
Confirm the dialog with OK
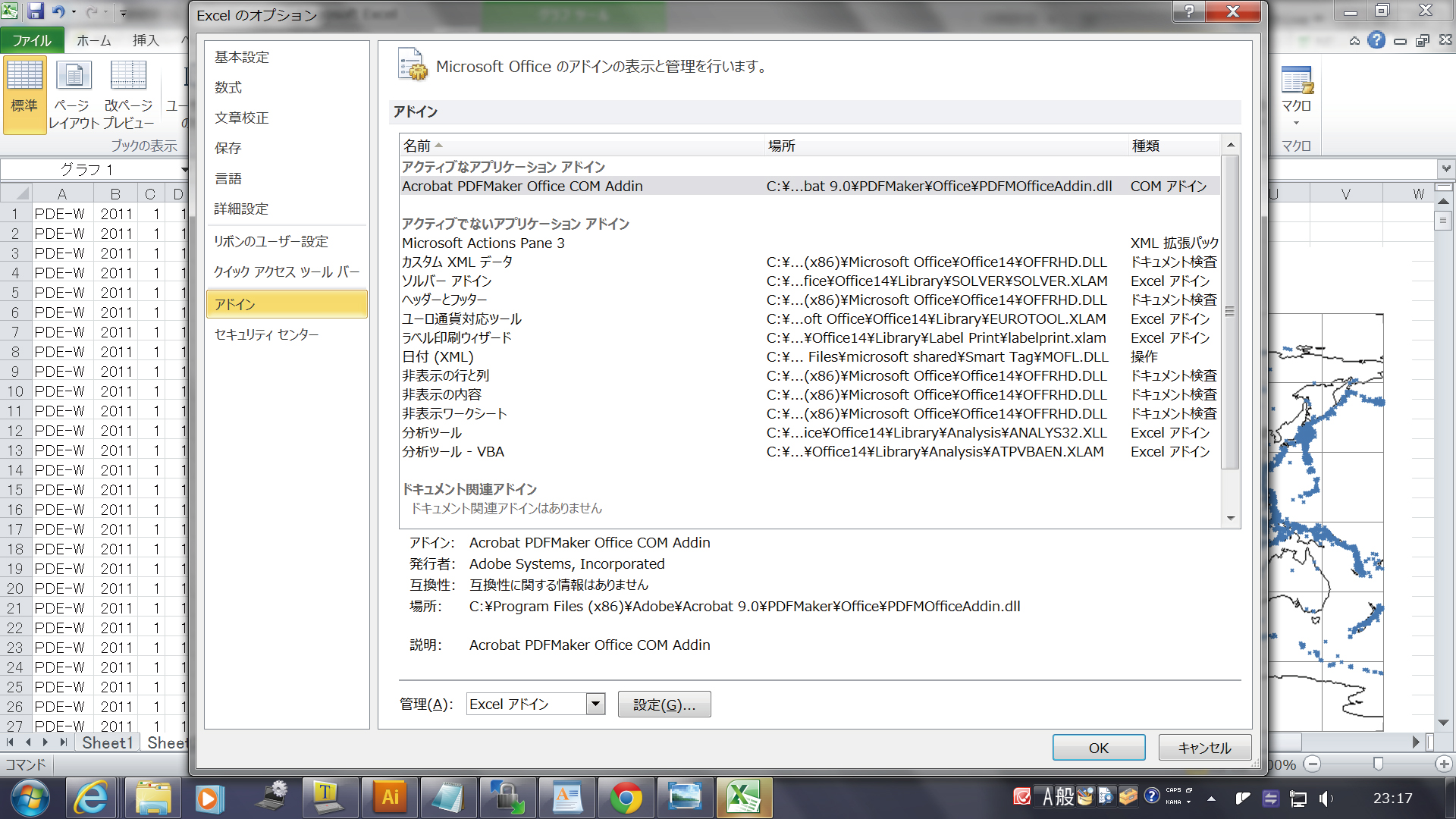point(1099,748)
